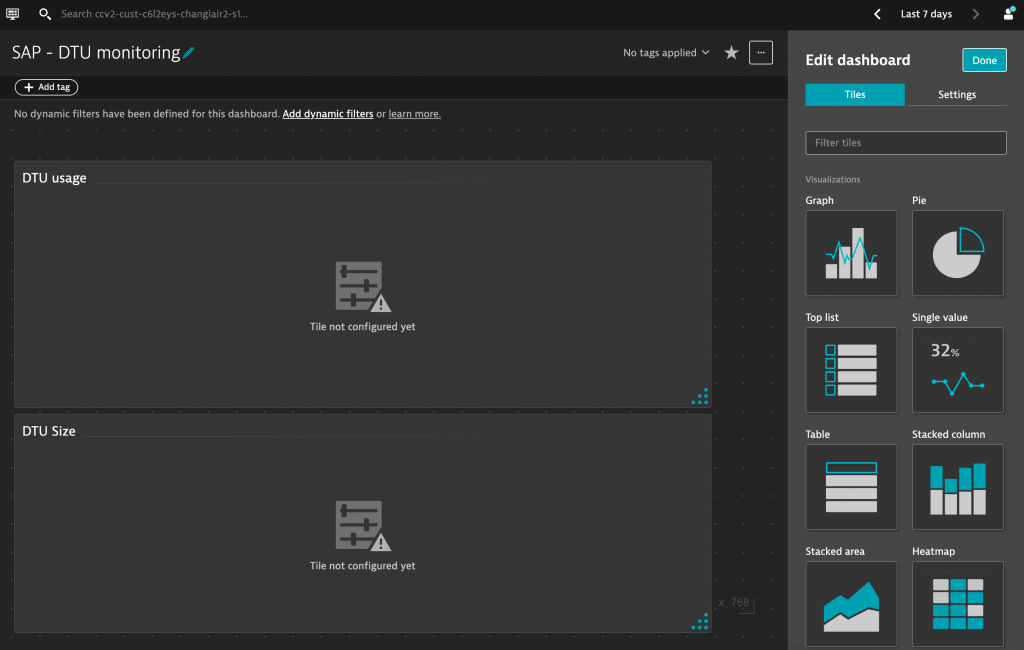Select the Single value visualization tile
The width and height of the screenshot is (1024, 650).
coord(957,370)
